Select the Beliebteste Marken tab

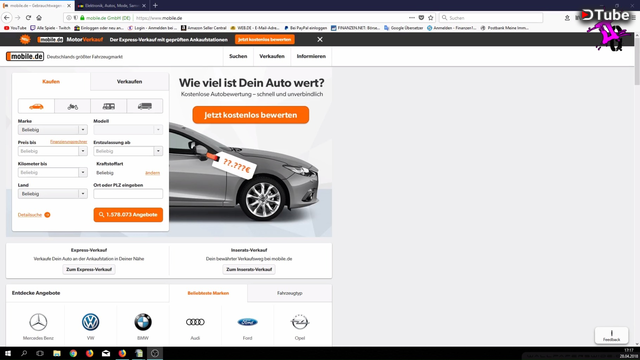[x=208, y=293]
